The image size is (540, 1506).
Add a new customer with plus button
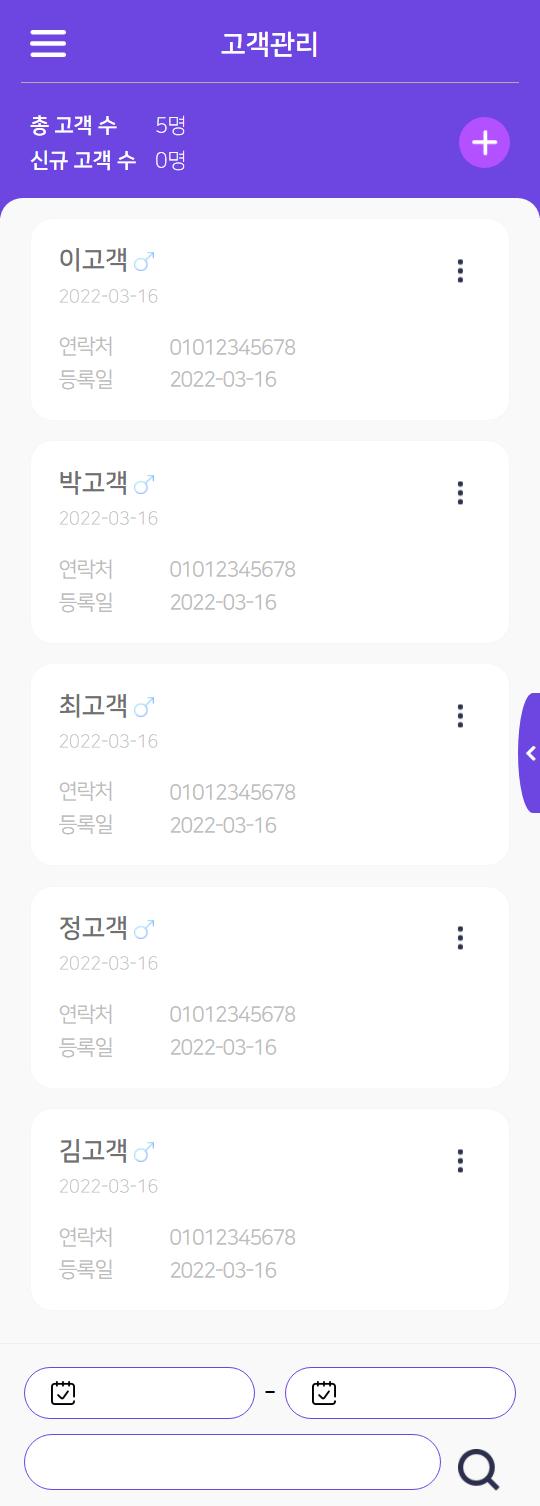click(485, 143)
